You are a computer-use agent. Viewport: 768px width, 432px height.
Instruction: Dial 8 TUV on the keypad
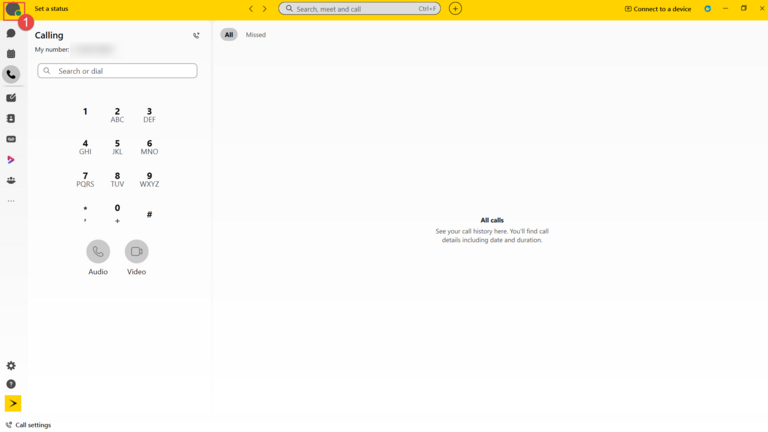point(117,179)
